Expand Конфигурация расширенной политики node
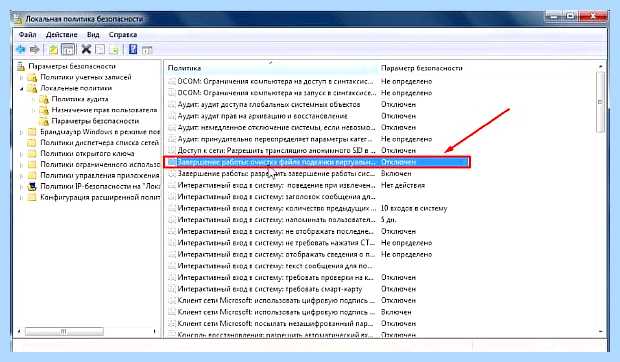This screenshot has height=362, width=620. [21, 197]
